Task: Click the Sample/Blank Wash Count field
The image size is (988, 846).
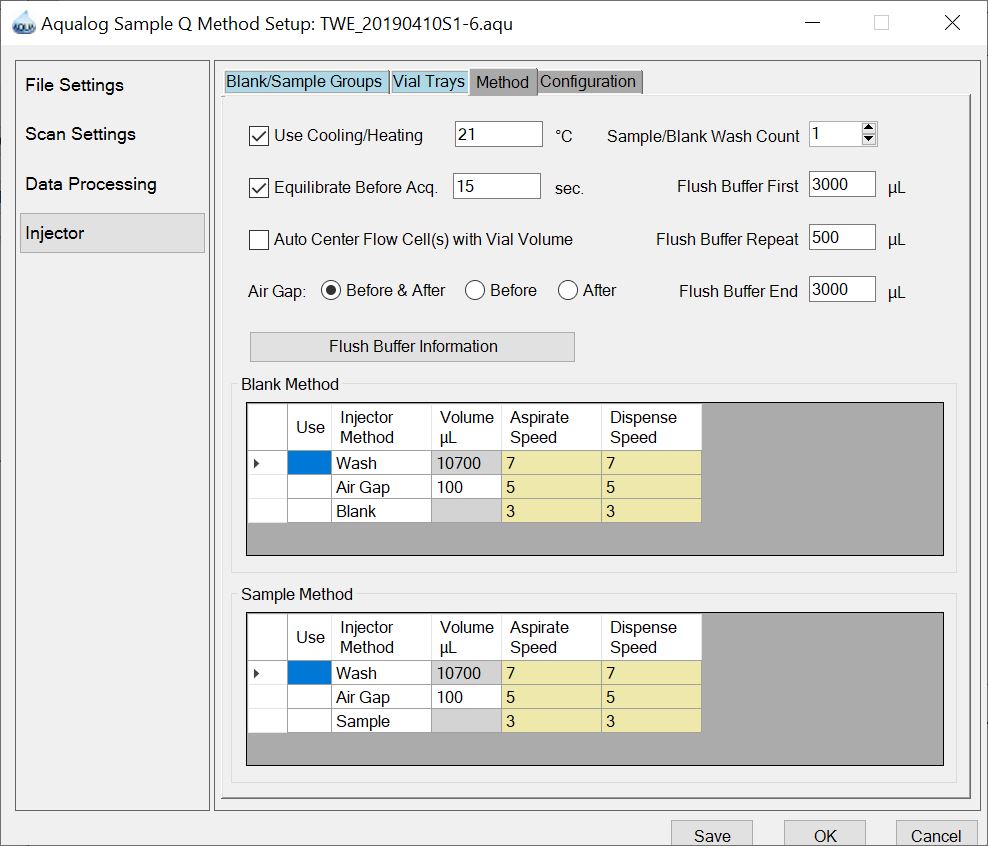Action: click(834, 134)
